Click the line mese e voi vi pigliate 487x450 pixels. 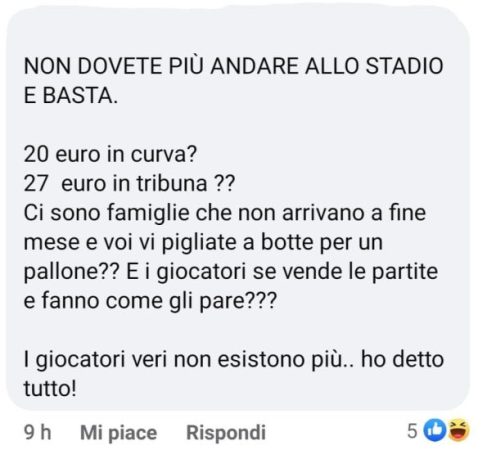click(x=203, y=242)
